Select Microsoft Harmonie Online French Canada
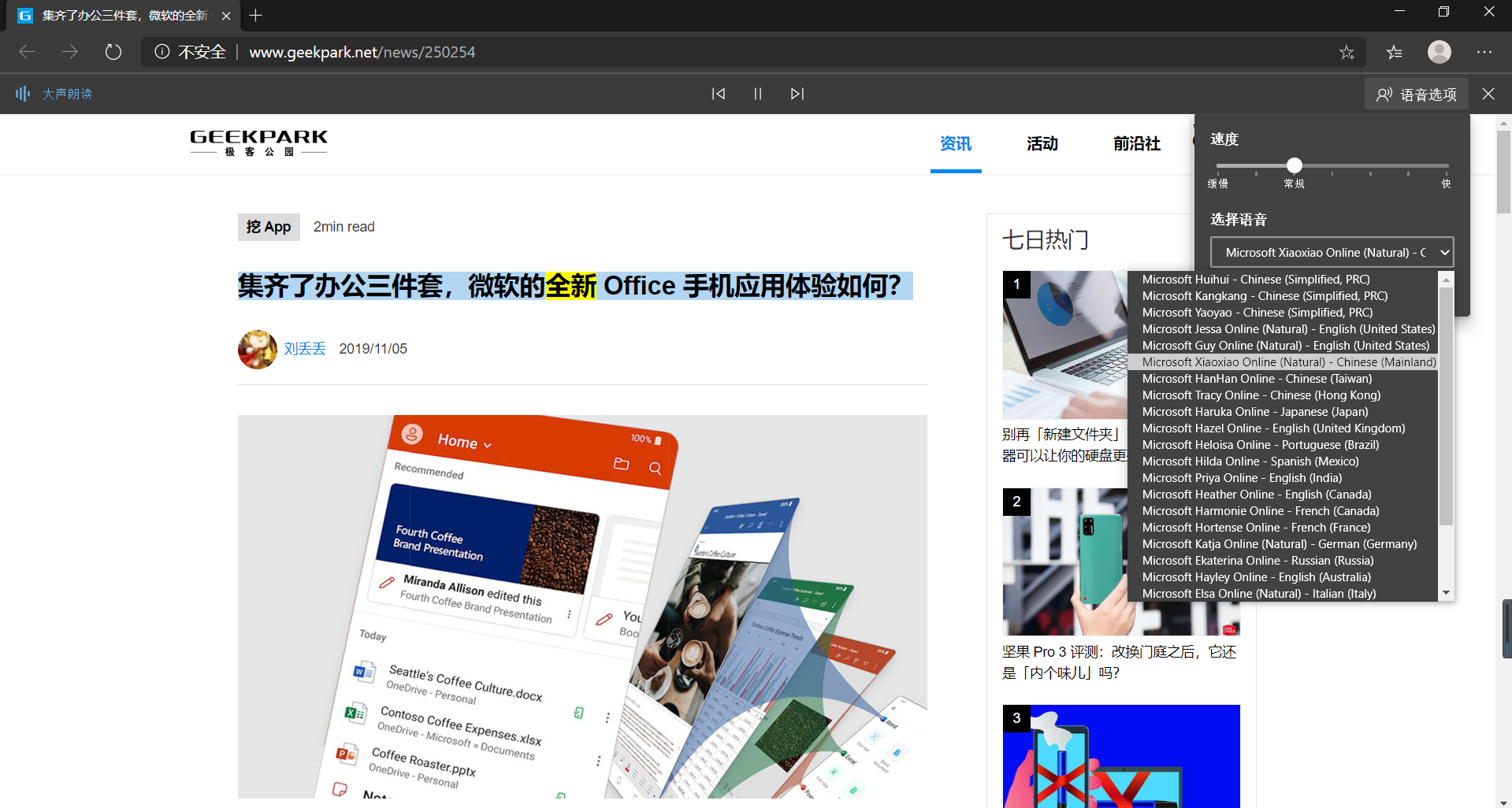 1283,511
